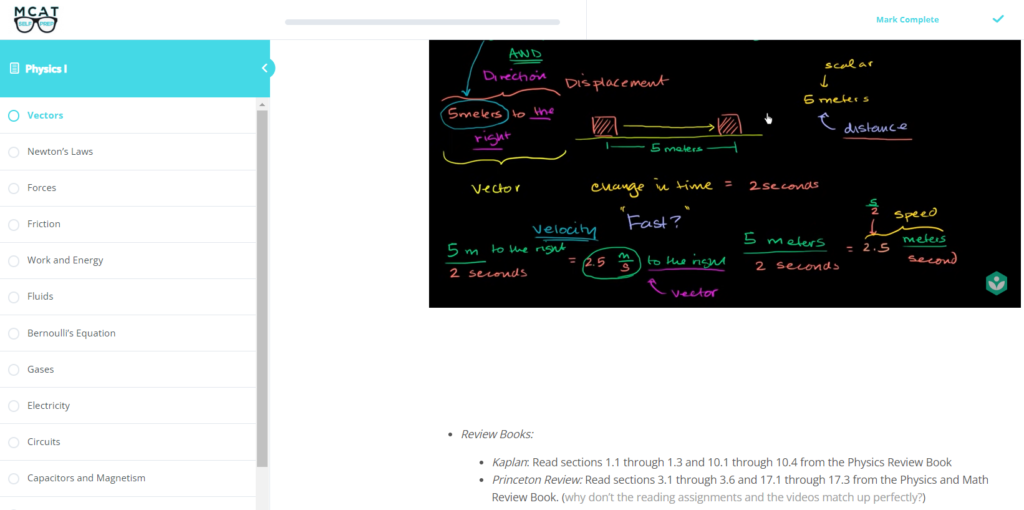The height and width of the screenshot is (510, 1024).
Task: Toggle the Bernoulli's Equation completion circle
Action: click(14, 333)
